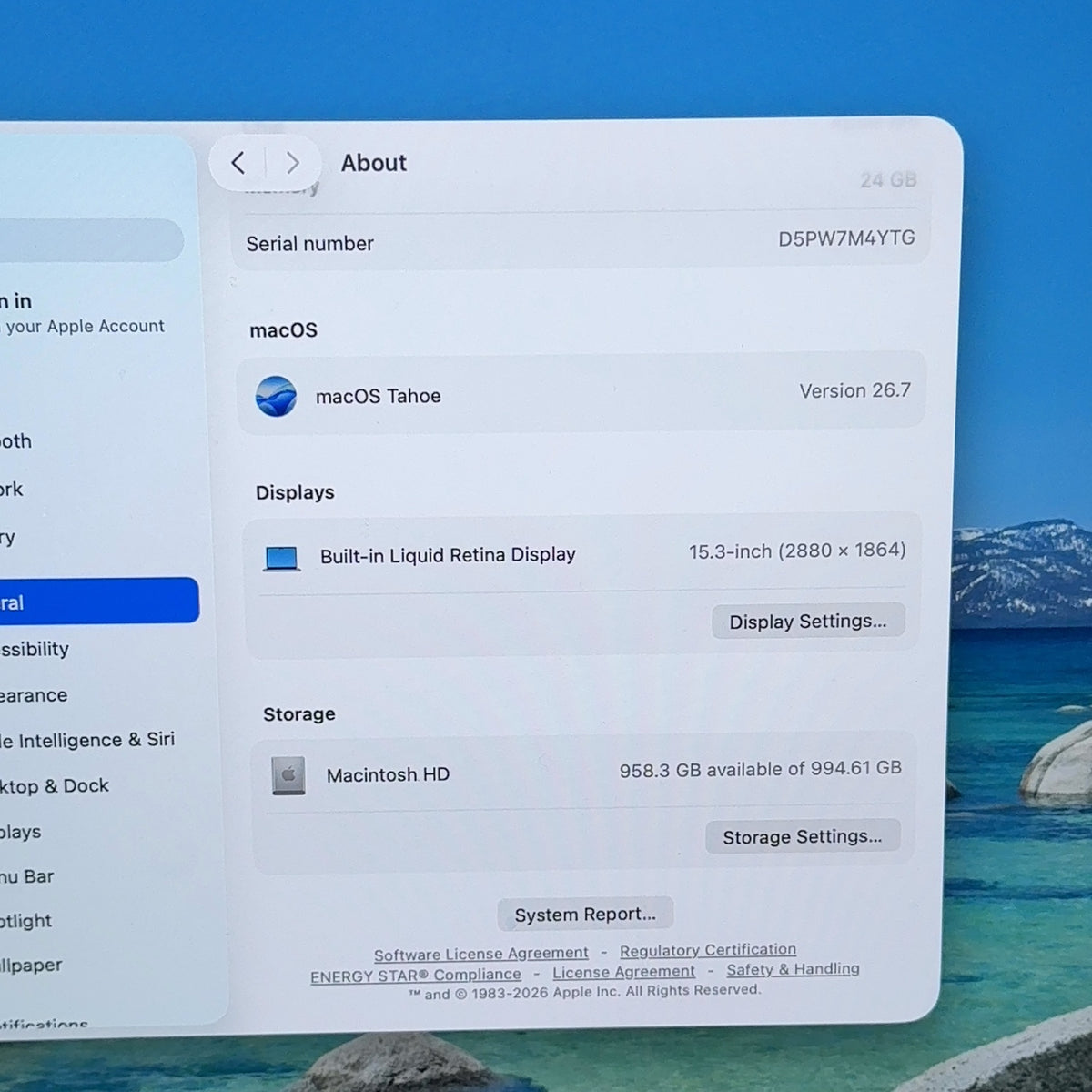Click the macOS Tahoe label
The width and height of the screenshot is (1092, 1092).
[378, 396]
